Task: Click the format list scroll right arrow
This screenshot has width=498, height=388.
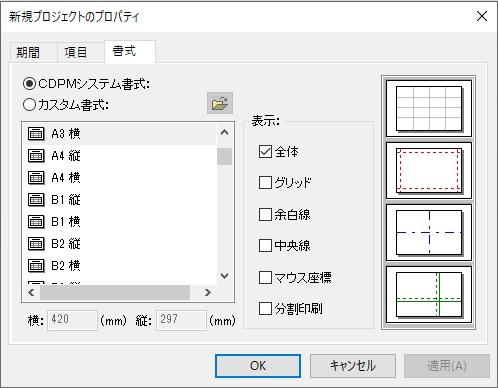Action: point(208,292)
